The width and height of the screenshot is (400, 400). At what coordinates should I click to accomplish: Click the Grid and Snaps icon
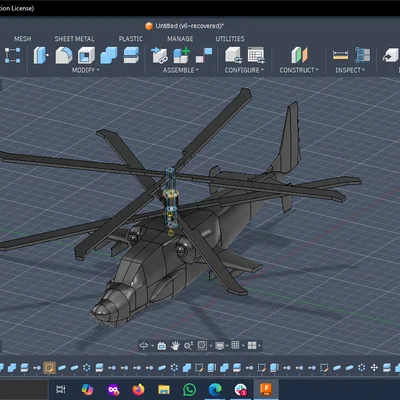coord(235,345)
